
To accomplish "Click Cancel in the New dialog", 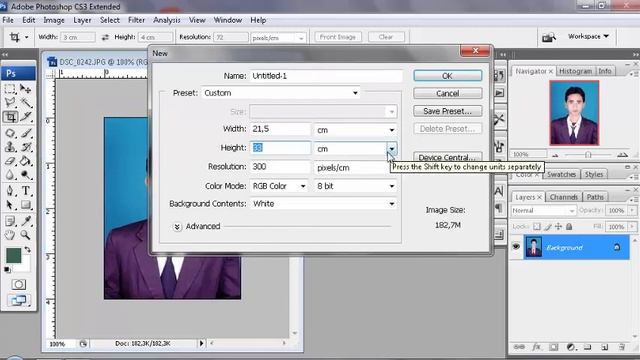I will (x=447, y=93).
